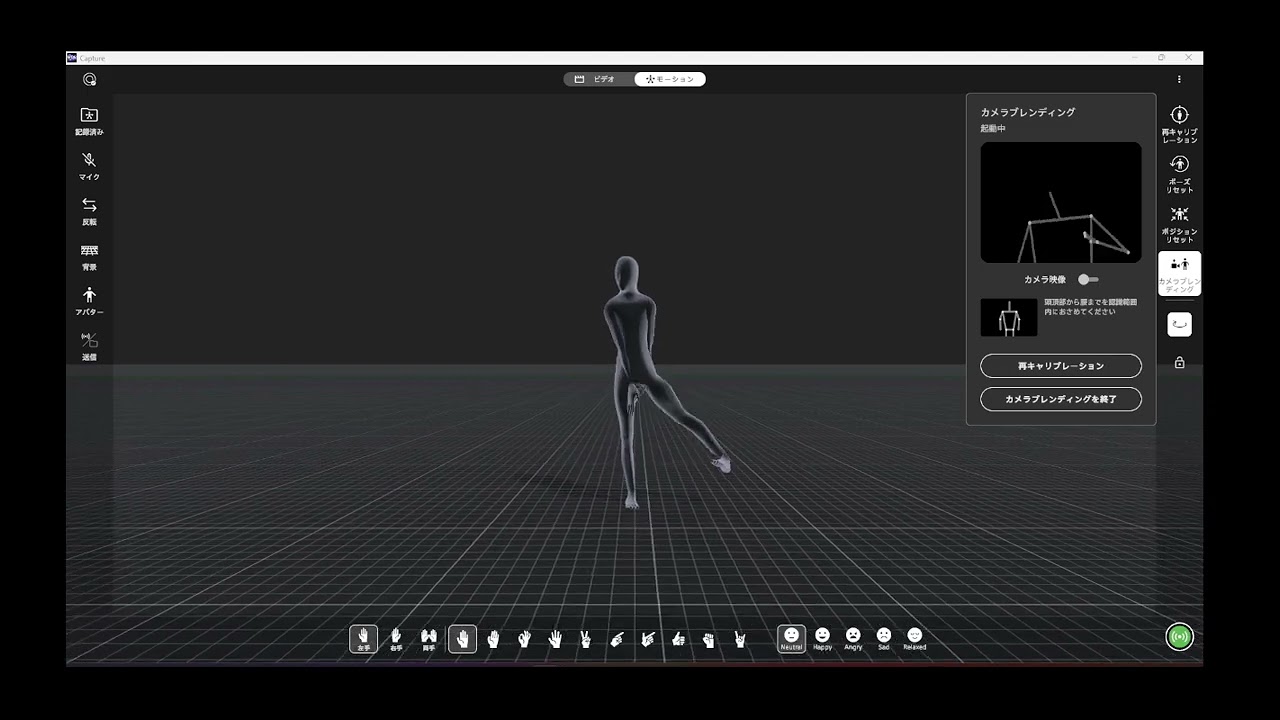Image resolution: width=1280 pixels, height=720 pixels.
Task: Click the カメラブレンディング panel title
Action: 1028,113
